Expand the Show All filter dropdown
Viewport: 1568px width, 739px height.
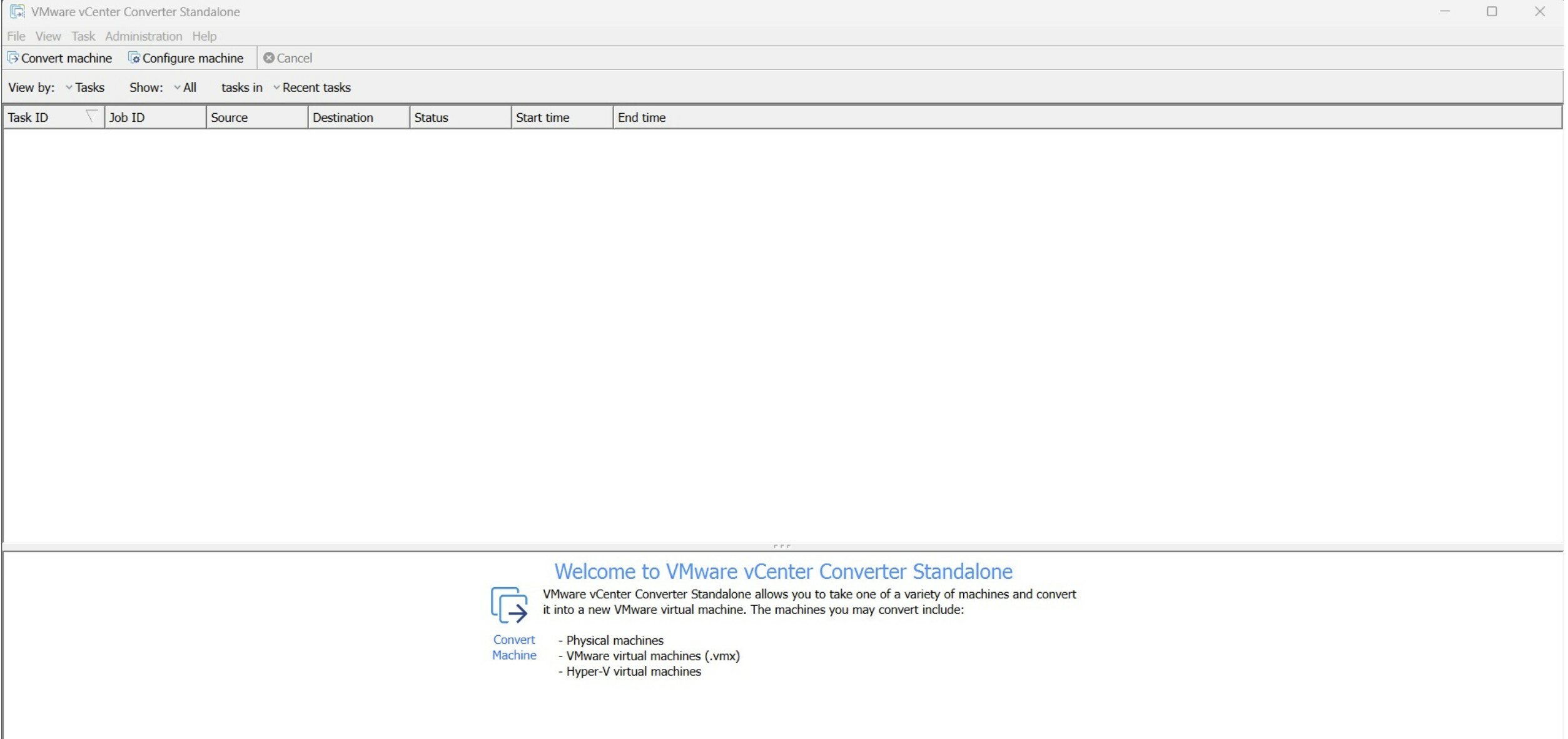pyautogui.click(x=185, y=88)
